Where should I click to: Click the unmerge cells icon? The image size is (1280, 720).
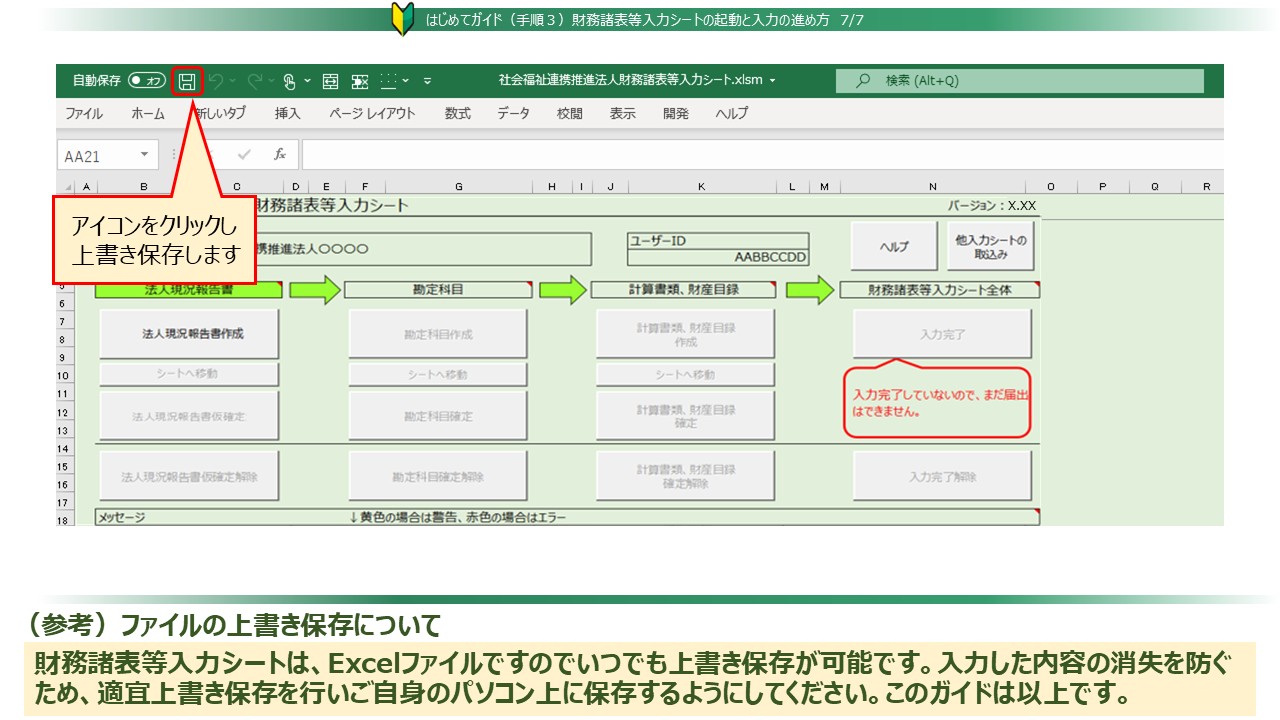(x=360, y=81)
